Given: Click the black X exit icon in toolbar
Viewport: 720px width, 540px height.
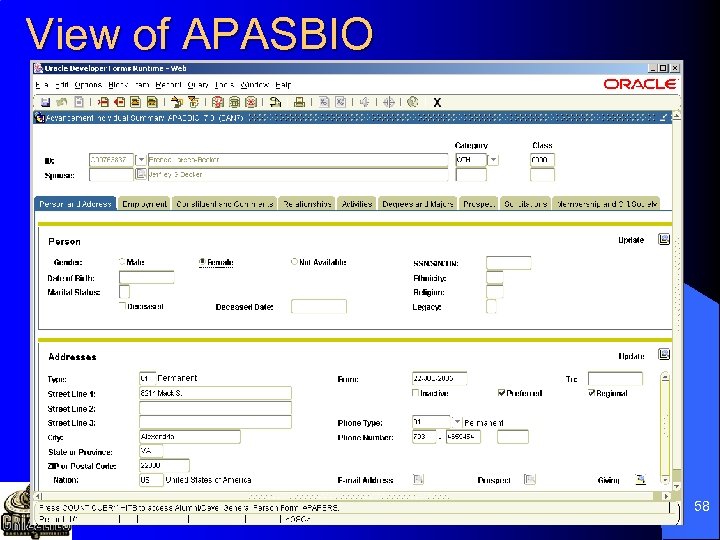Looking at the screenshot, I should tap(437, 102).
